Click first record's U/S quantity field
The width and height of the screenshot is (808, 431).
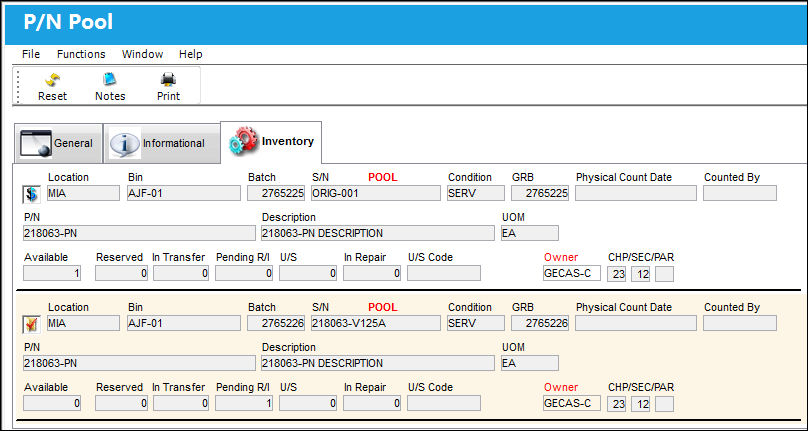coord(308,273)
